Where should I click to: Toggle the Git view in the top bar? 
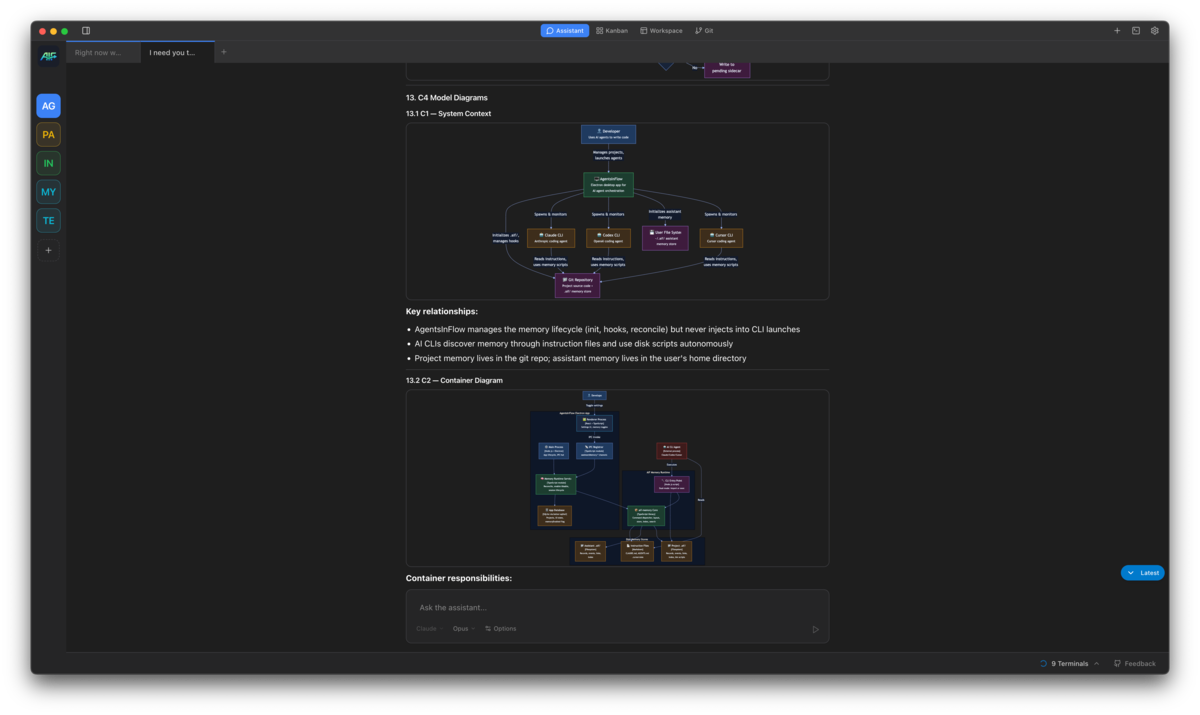[703, 30]
